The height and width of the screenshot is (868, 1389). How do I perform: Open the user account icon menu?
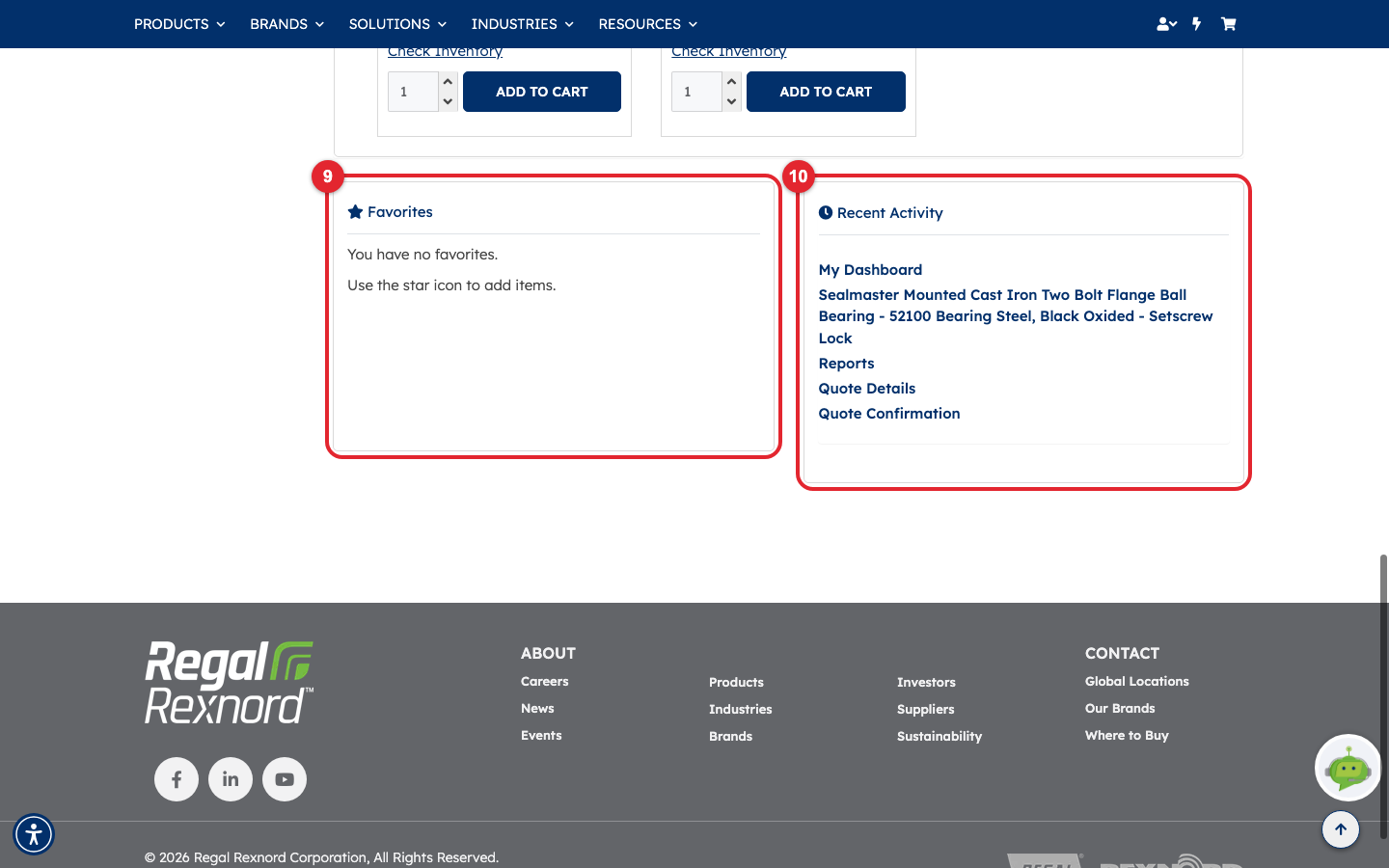click(1166, 24)
